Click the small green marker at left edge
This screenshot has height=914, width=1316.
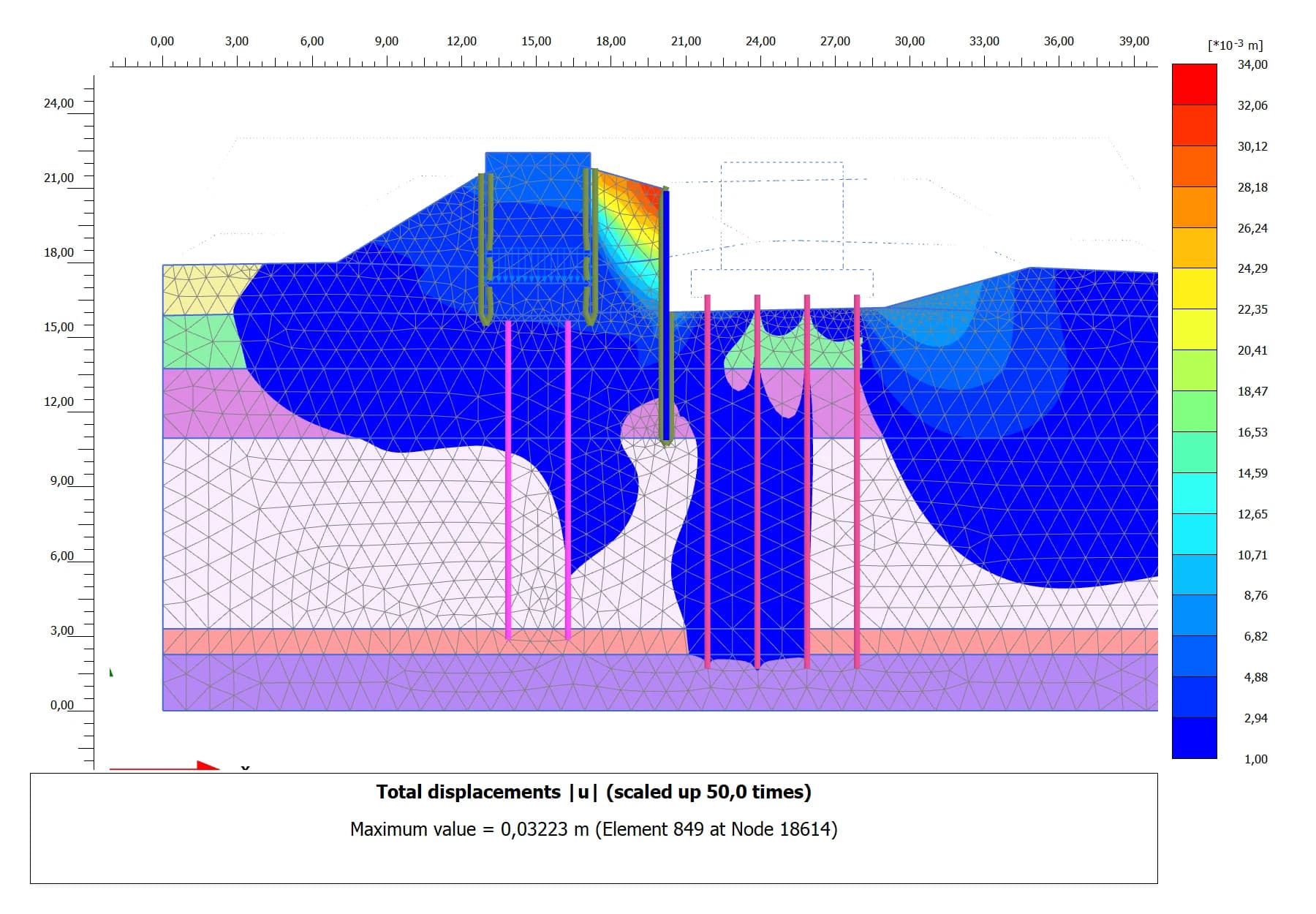[x=111, y=672]
